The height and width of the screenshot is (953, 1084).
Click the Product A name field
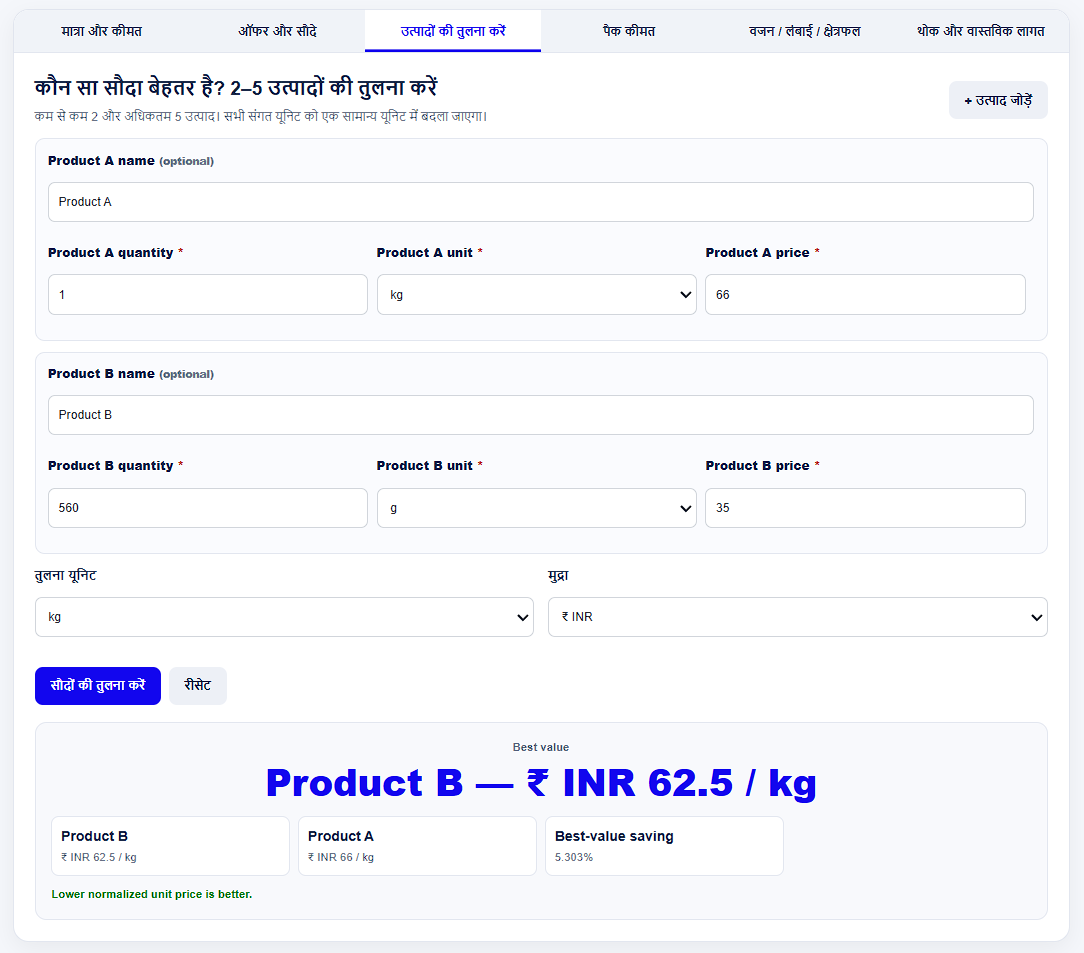(541, 202)
